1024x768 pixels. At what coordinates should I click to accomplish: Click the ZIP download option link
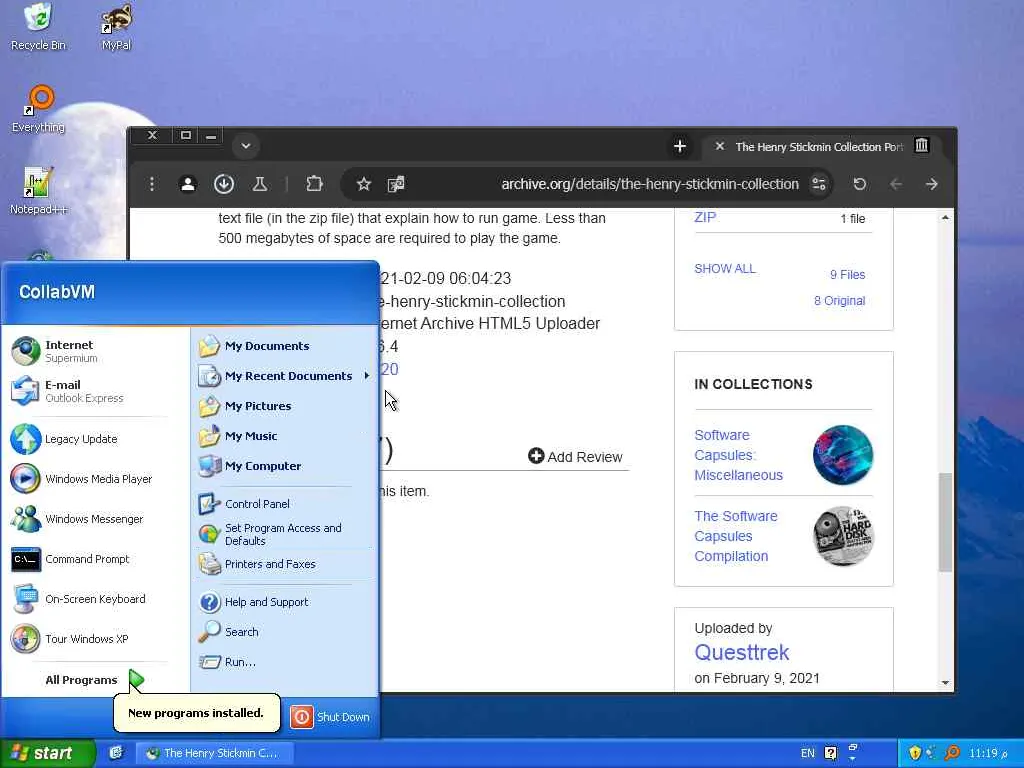click(705, 217)
